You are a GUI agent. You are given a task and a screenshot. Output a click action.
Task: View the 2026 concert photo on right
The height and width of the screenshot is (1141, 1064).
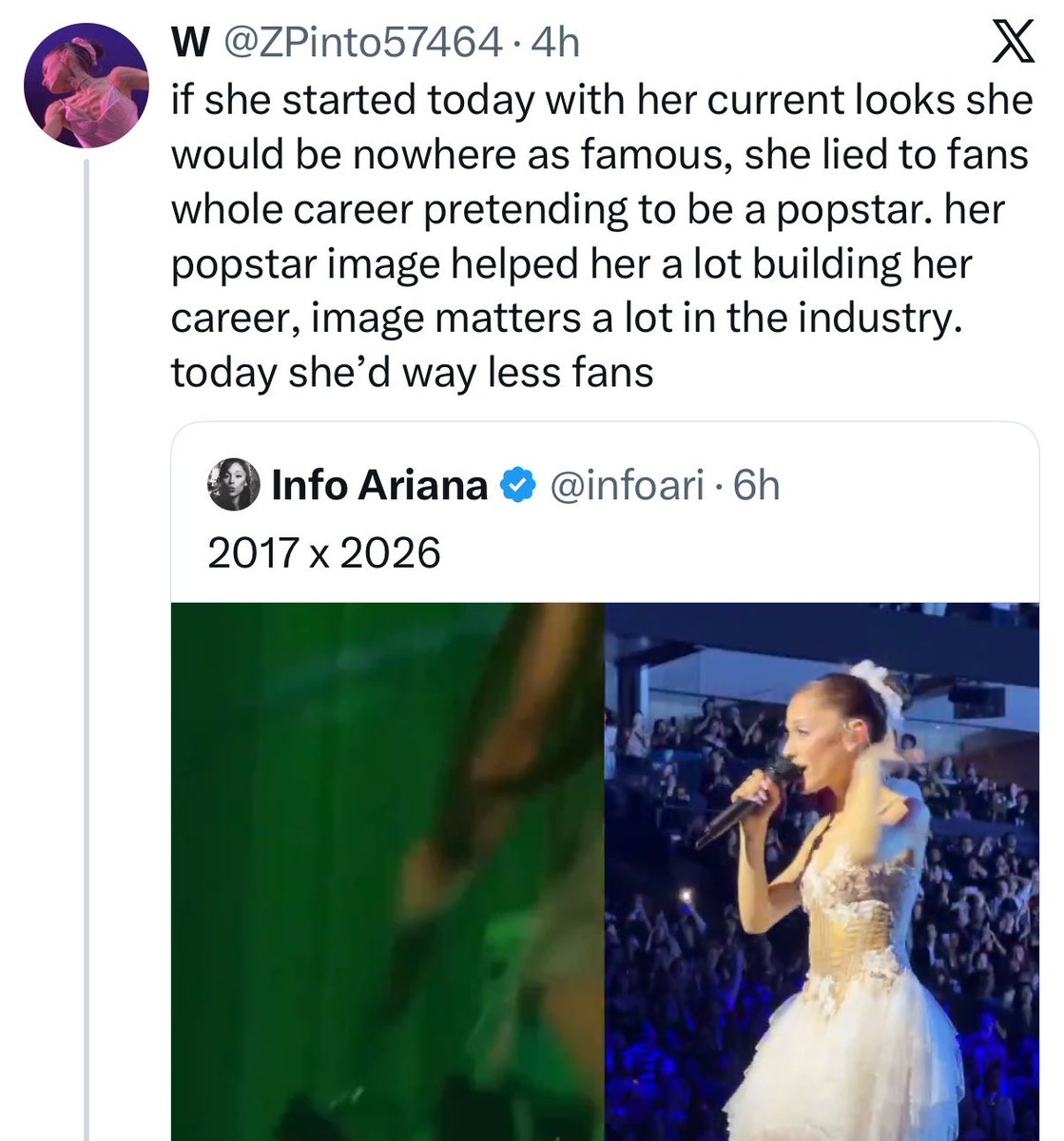(822, 871)
